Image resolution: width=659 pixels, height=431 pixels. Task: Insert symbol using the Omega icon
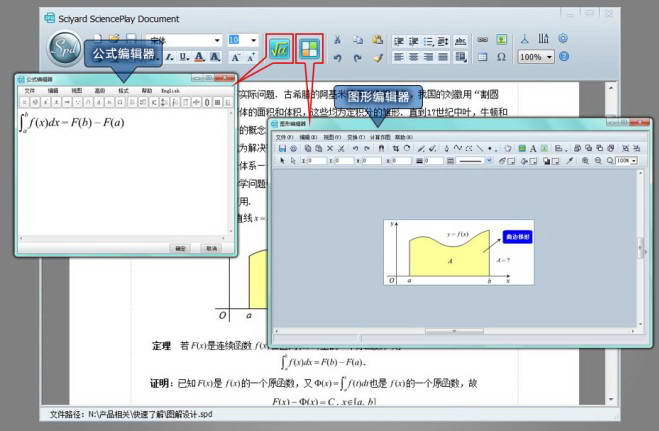click(501, 57)
